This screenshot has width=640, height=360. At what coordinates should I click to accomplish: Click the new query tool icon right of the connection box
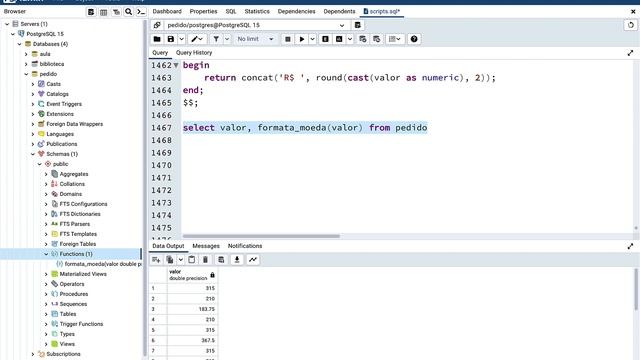358,25
